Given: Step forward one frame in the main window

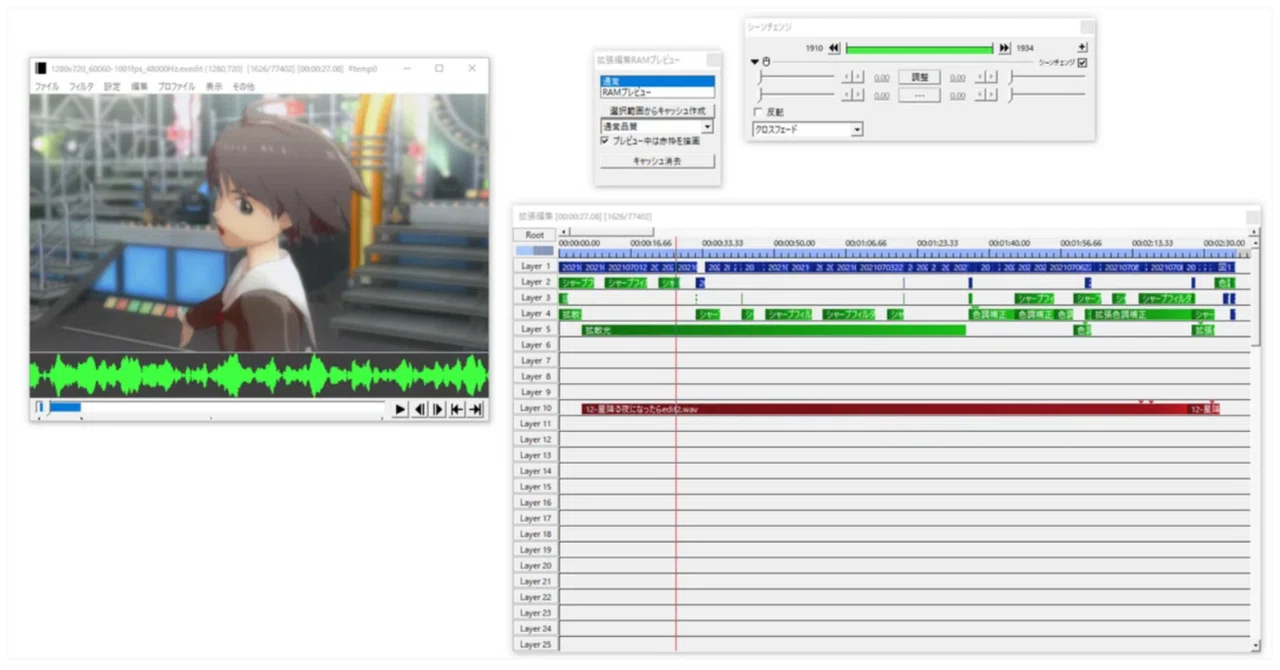Looking at the screenshot, I should coord(438,409).
